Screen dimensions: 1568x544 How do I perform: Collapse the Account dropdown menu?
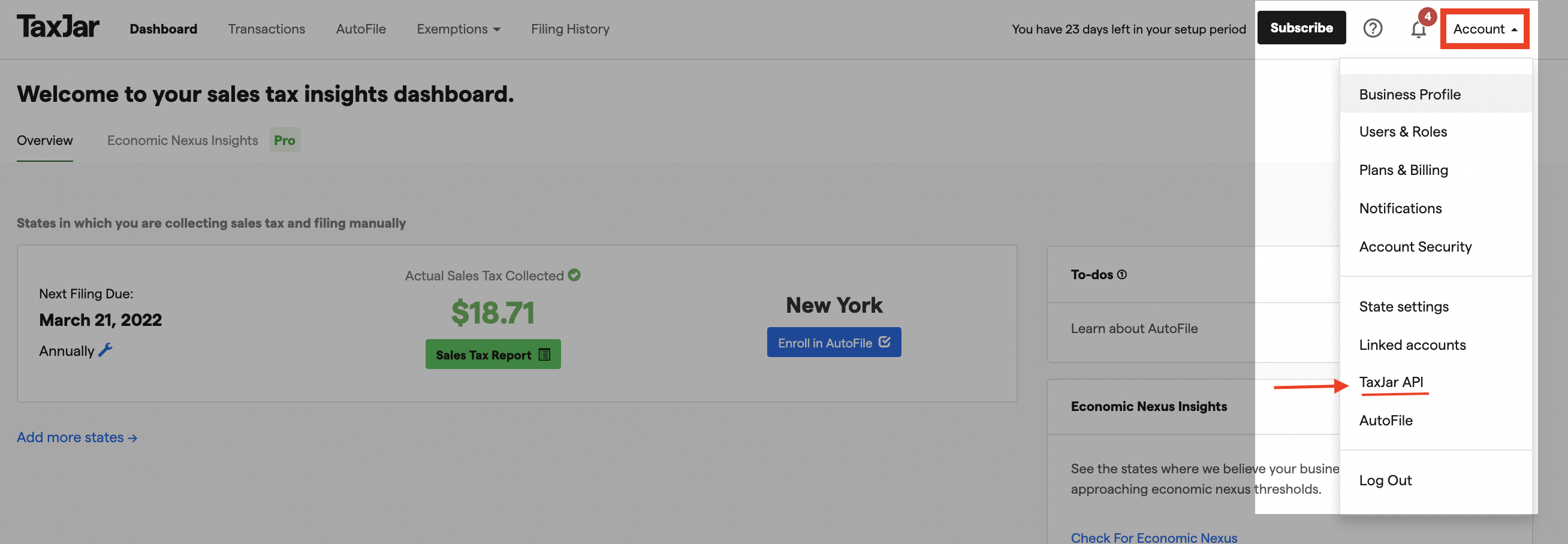pyautogui.click(x=1484, y=29)
